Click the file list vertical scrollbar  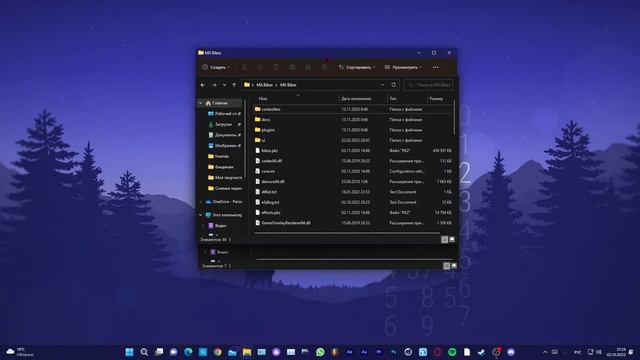pos(454,117)
